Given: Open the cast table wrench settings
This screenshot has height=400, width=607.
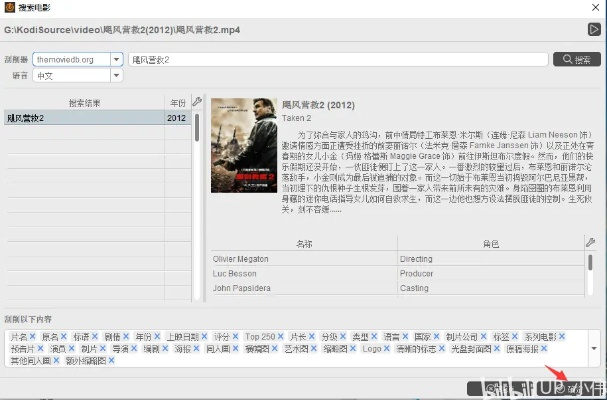Looking at the screenshot, I should pyautogui.click(x=590, y=243).
